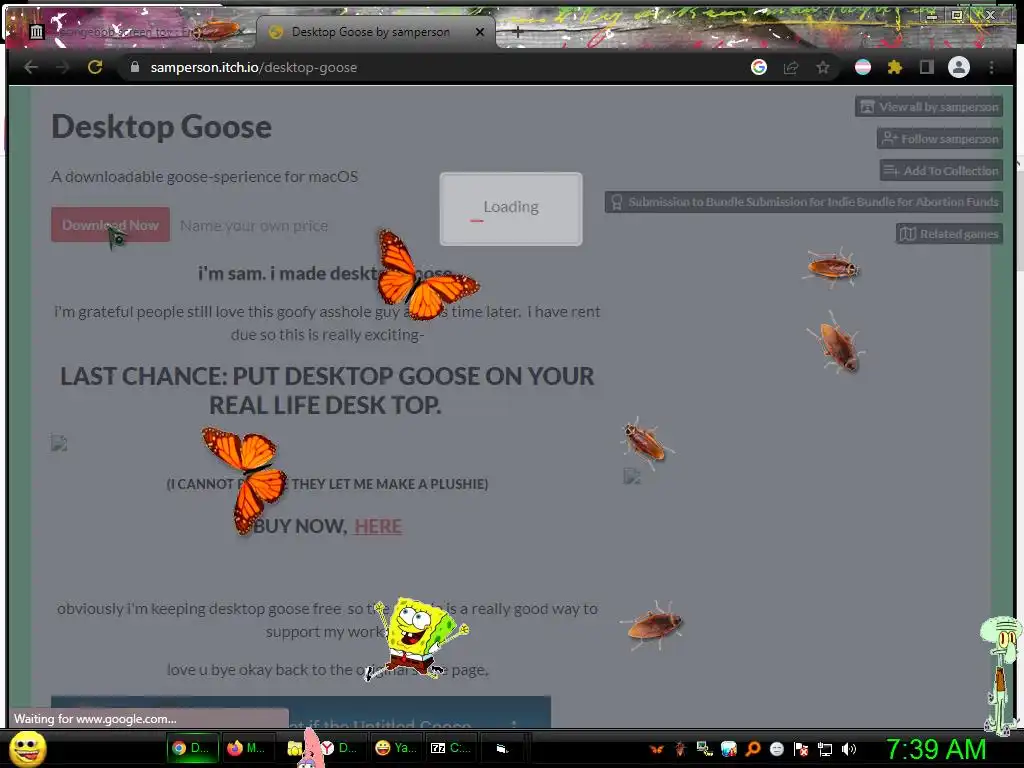1024x768 pixels.
Task: Click the striped round extension icon
Action: point(863,67)
